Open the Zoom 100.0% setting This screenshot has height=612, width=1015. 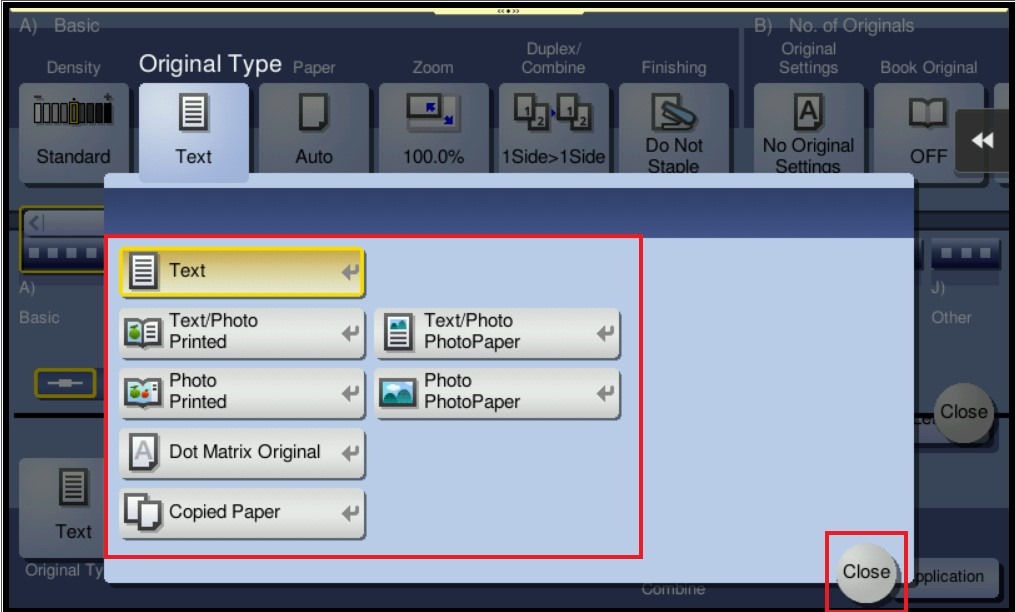[433, 133]
